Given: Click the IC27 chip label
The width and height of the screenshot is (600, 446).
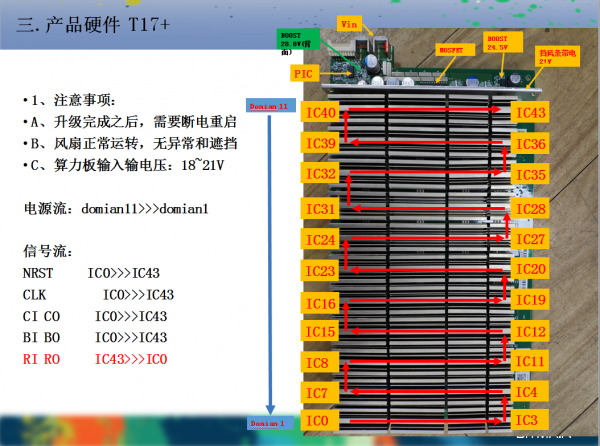Looking at the screenshot, I should tap(529, 240).
